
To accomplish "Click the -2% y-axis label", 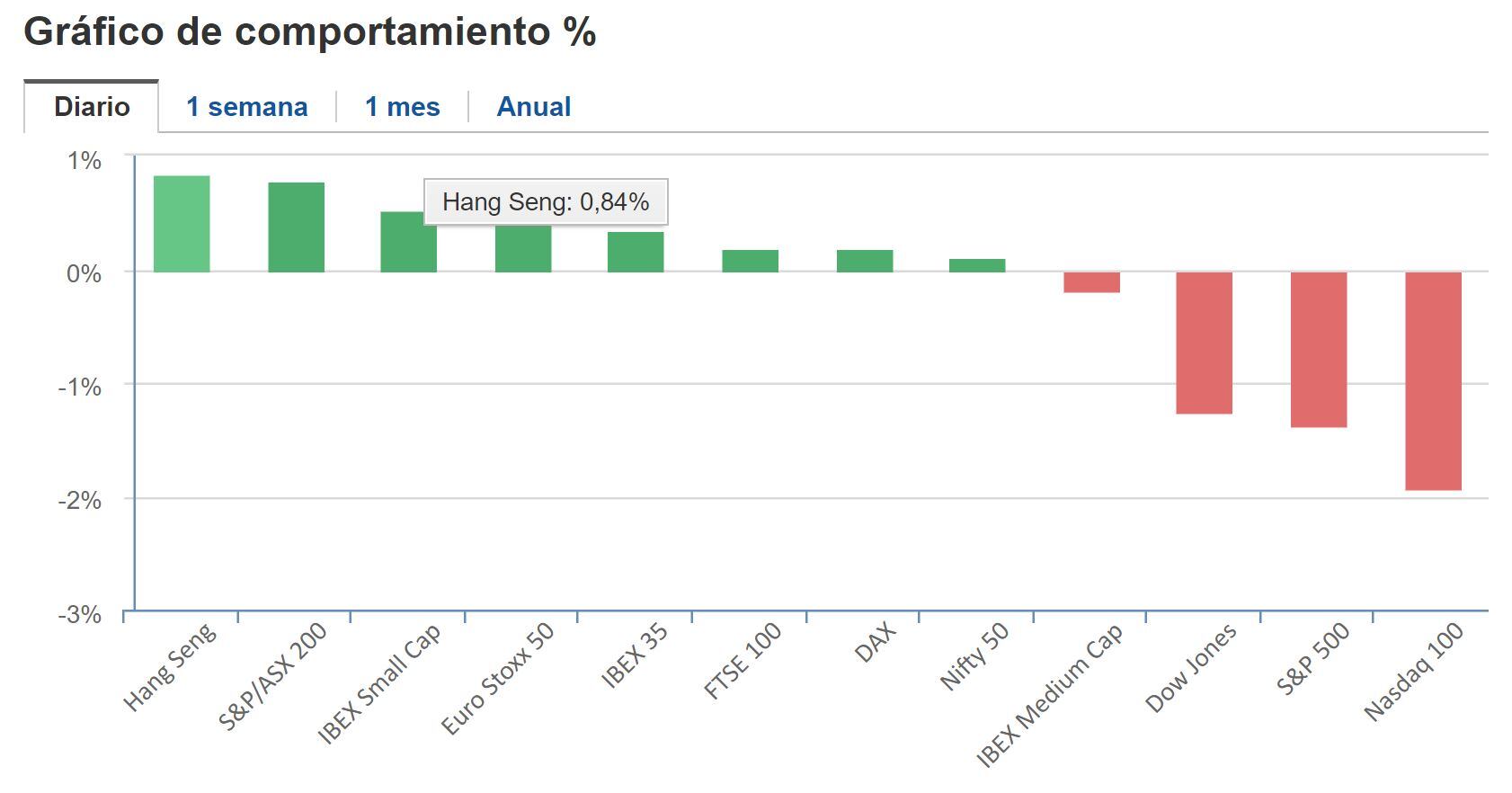I will coord(80,501).
